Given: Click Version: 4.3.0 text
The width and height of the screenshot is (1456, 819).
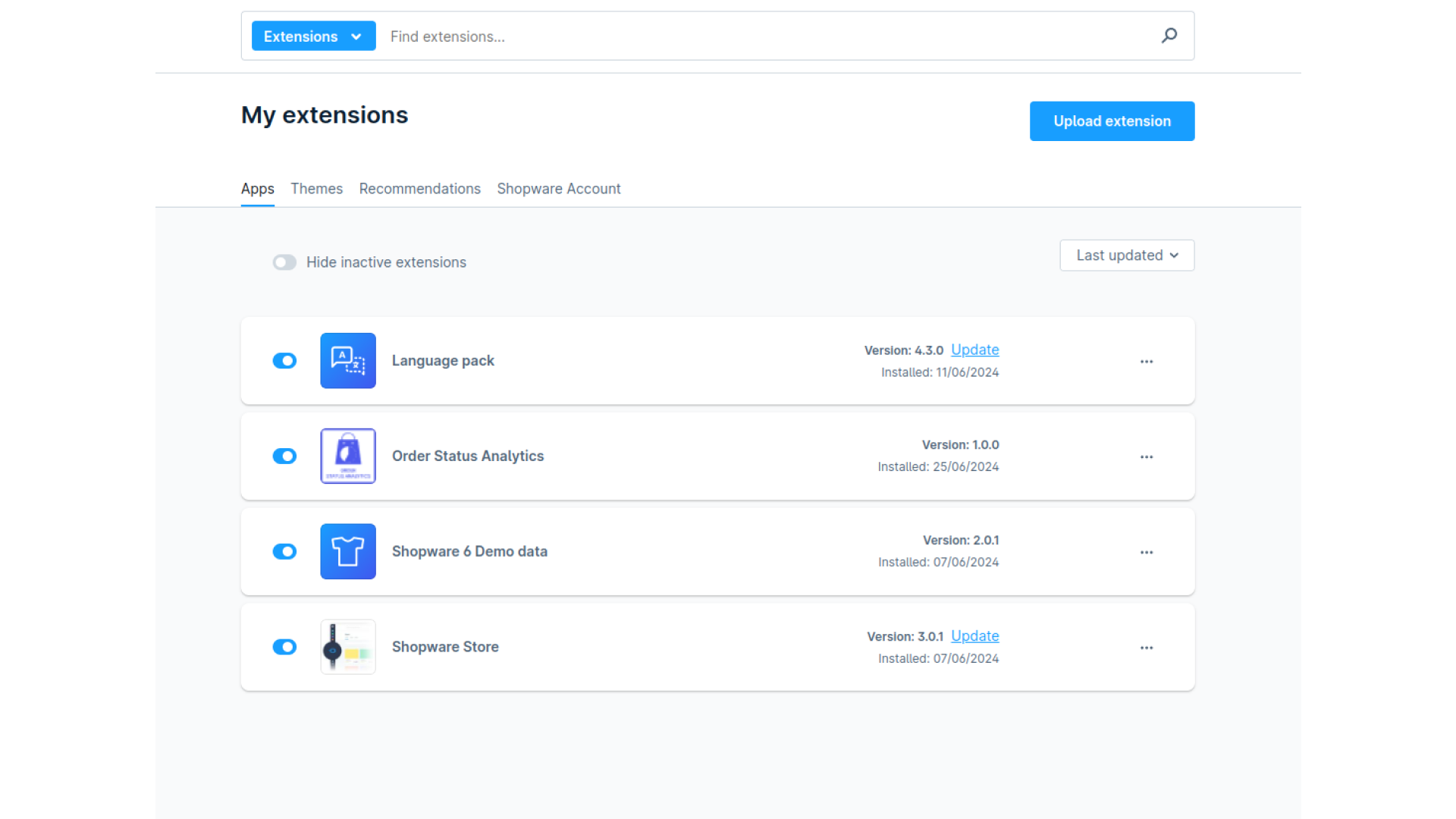Looking at the screenshot, I should 903,351.
